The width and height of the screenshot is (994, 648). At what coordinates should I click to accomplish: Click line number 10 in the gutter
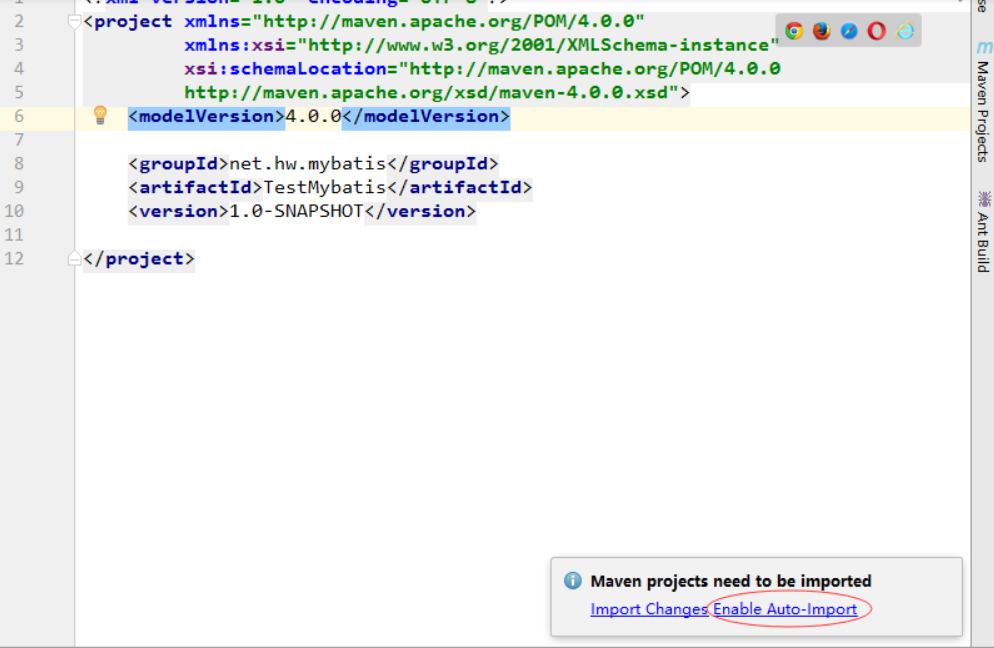(15, 211)
